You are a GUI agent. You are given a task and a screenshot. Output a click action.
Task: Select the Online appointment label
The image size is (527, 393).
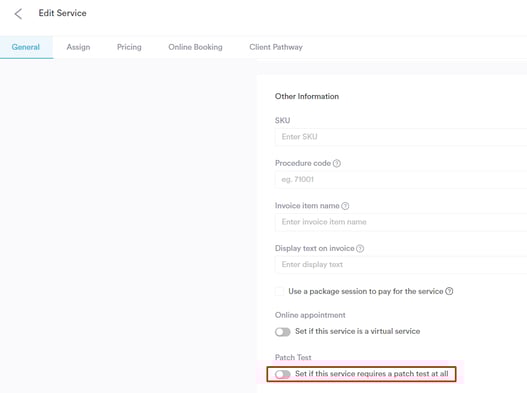tap(310, 315)
